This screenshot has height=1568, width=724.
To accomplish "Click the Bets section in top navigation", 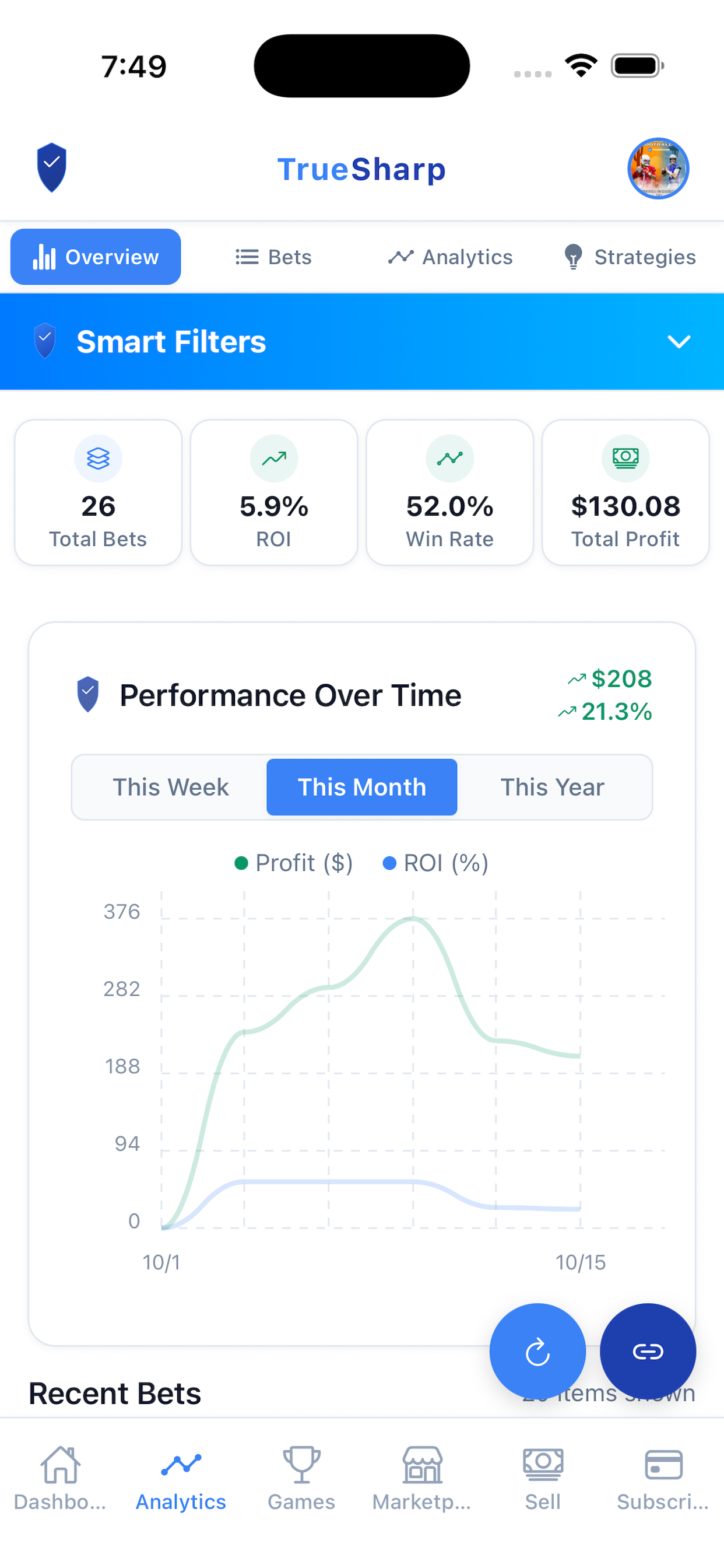I will [x=273, y=256].
